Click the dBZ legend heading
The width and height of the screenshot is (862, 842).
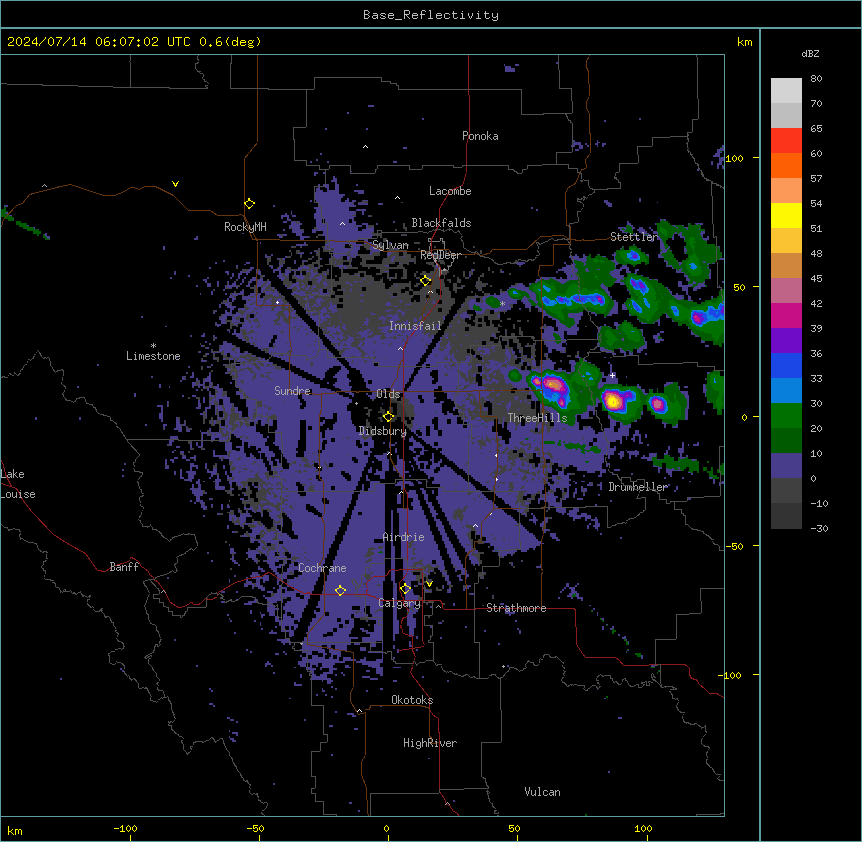pos(810,54)
